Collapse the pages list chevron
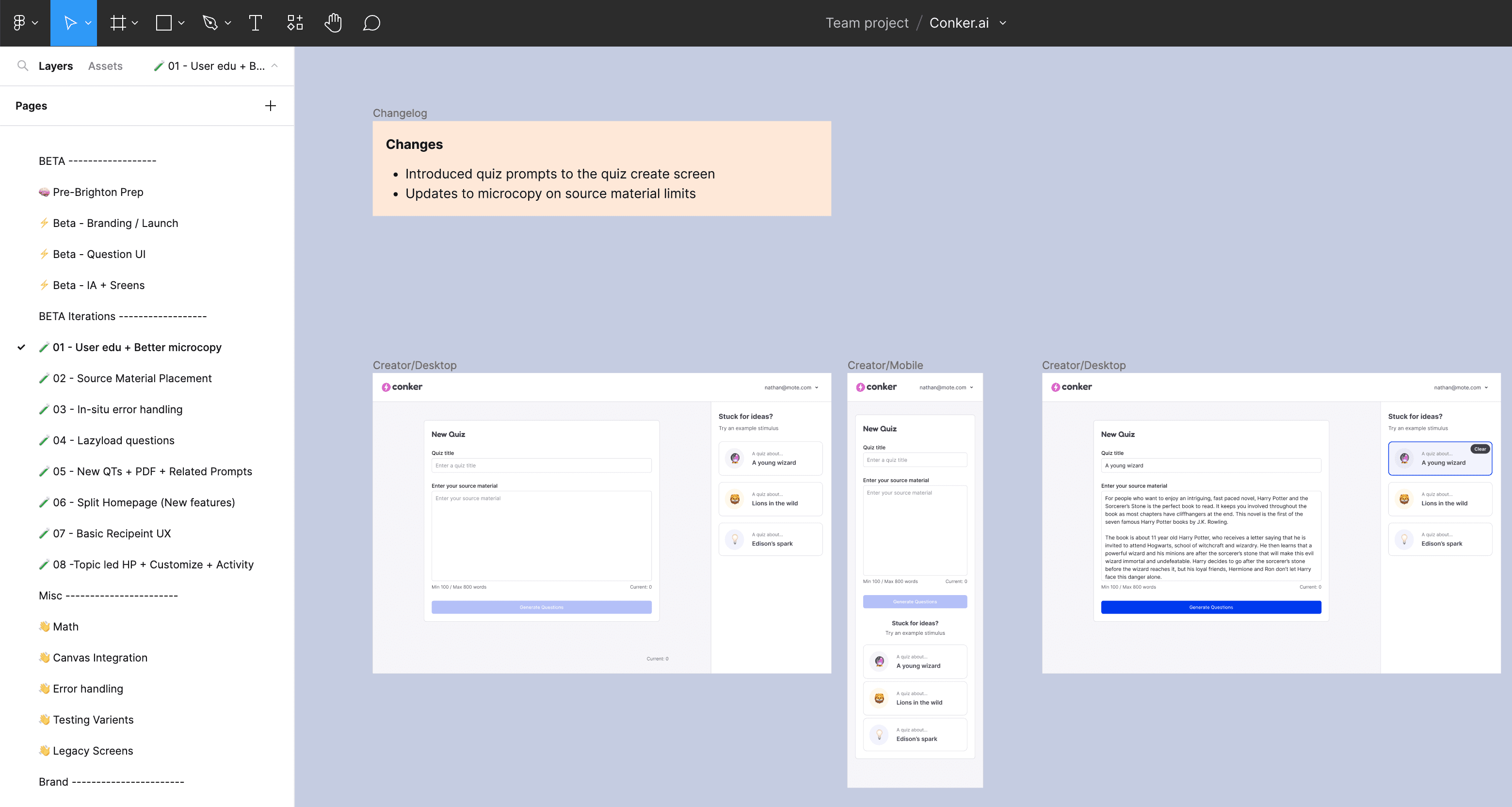This screenshot has width=1512, height=807. point(274,66)
